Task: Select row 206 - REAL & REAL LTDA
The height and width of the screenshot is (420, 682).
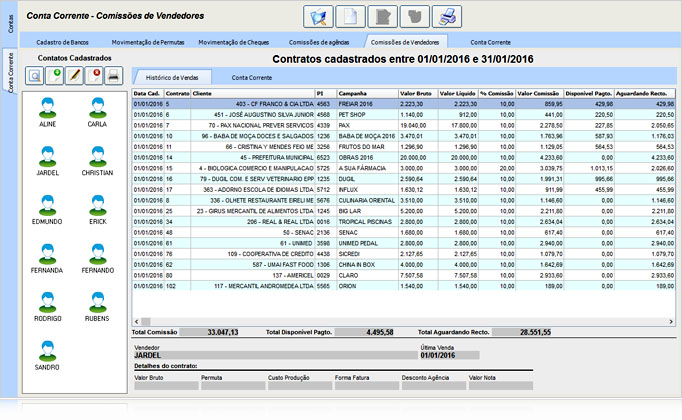Action: point(404,222)
